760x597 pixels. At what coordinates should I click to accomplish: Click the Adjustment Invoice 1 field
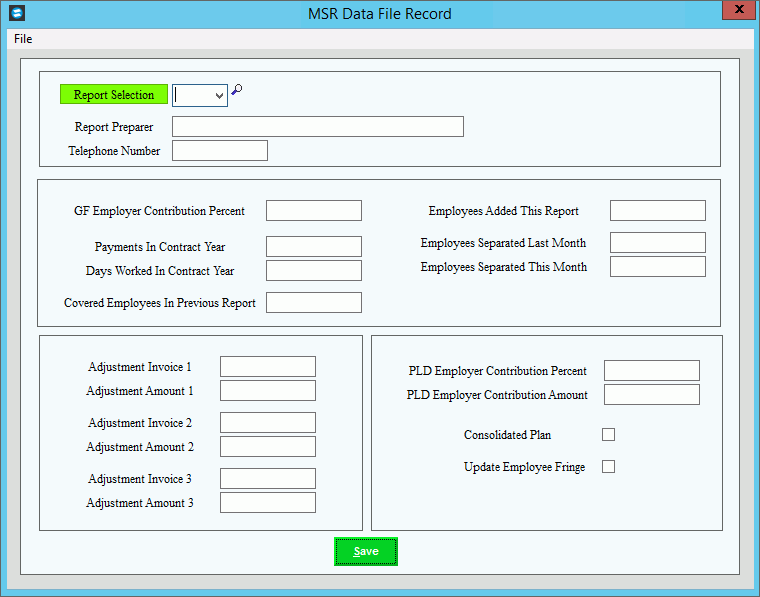(x=267, y=367)
